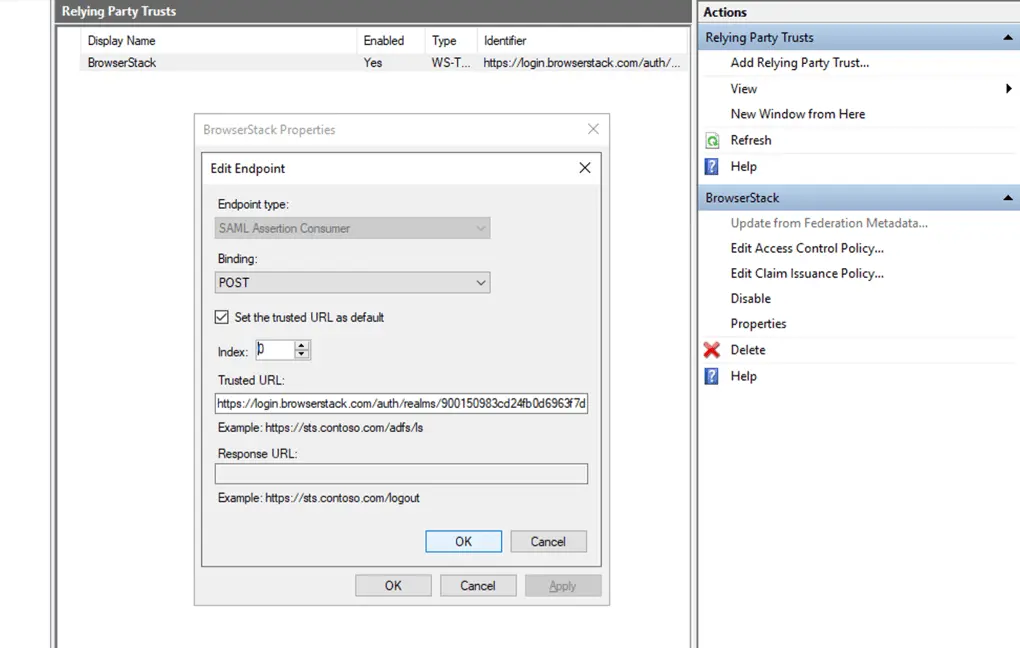Screen dimensions: 1020x648
Task: Click the red Delete X icon
Action: [x=712, y=350]
